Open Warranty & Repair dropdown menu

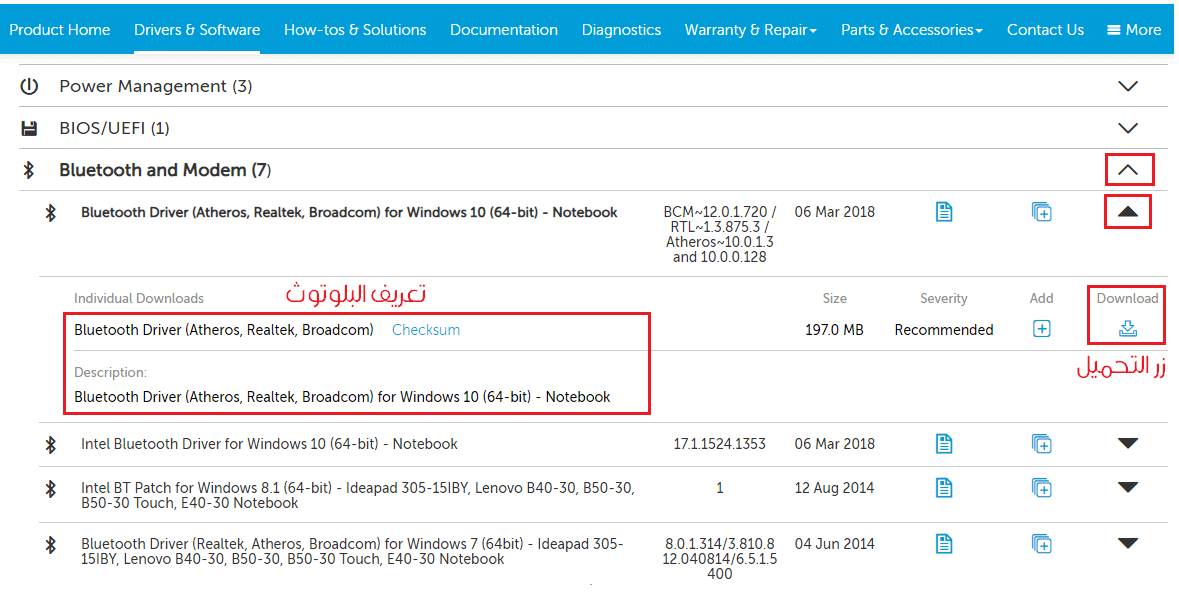click(750, 30)
